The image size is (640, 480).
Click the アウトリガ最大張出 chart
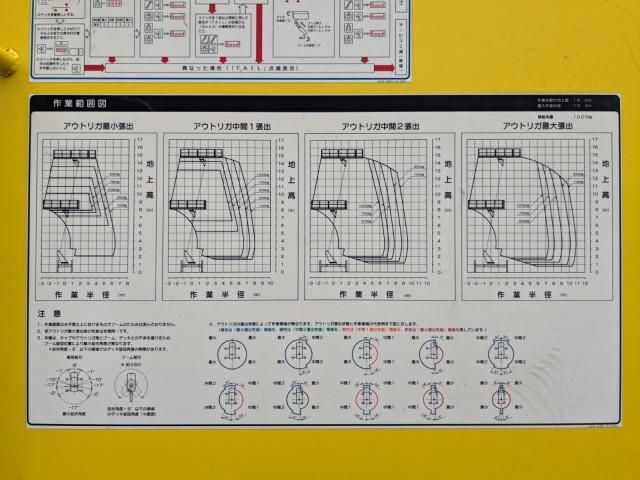530,205
